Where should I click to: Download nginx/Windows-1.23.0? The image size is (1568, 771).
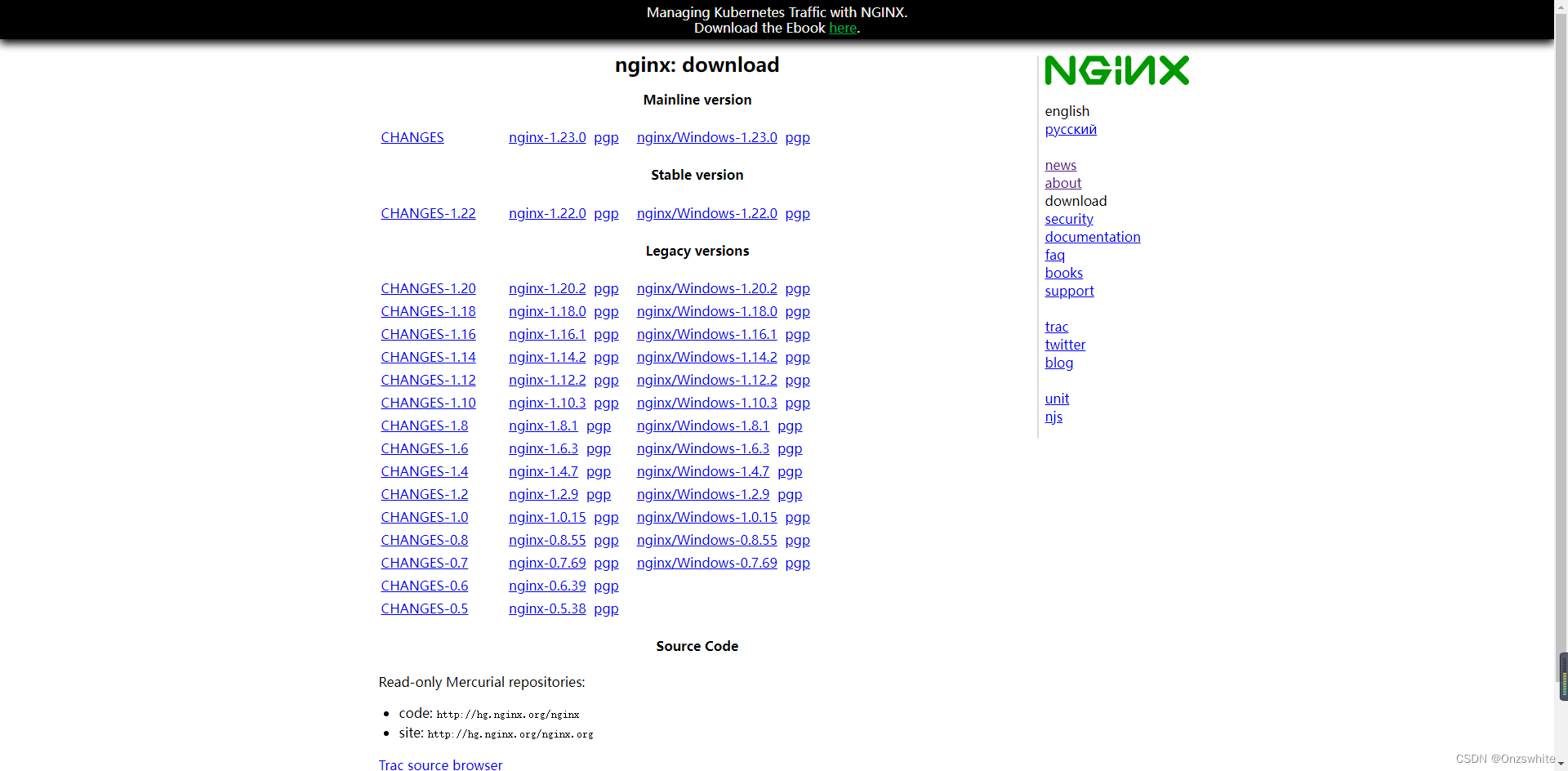[707, 137]
